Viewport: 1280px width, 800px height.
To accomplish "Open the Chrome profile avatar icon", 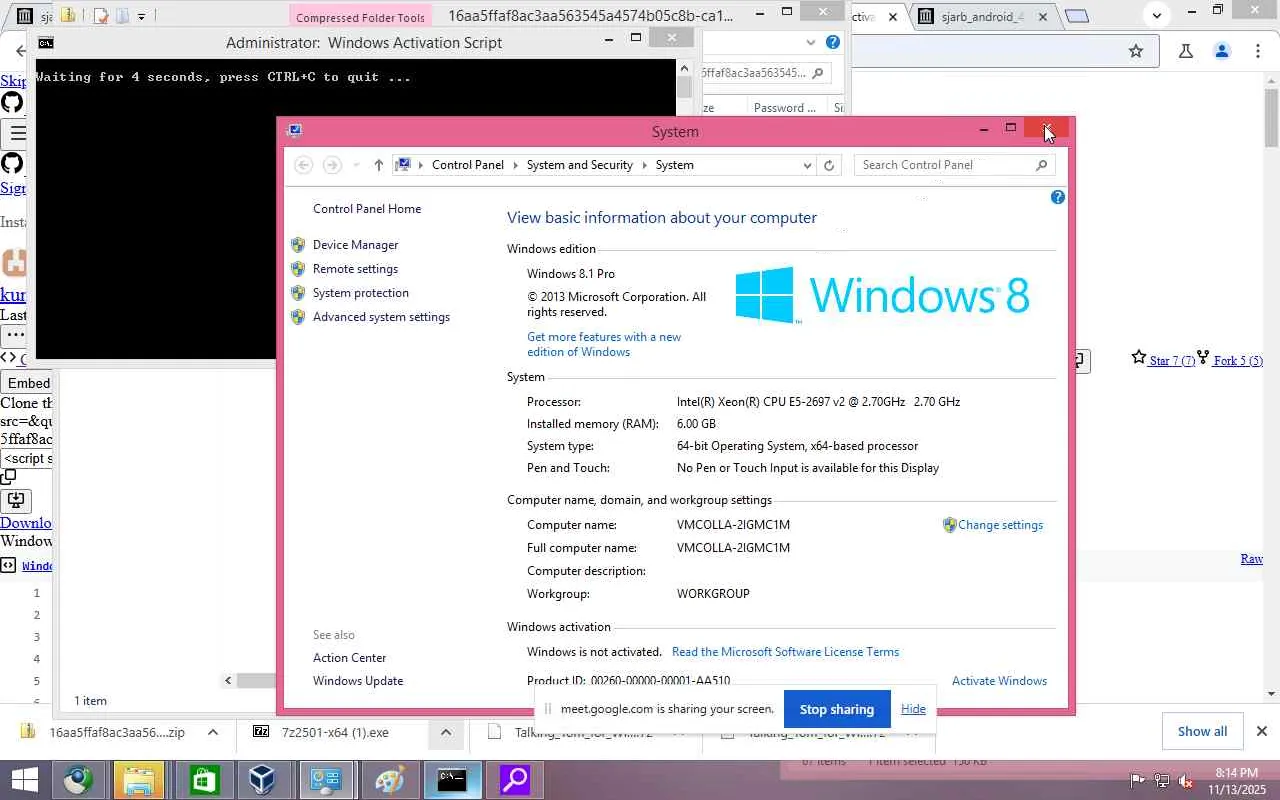I will pyautogui.click(x=1222, y=51).
